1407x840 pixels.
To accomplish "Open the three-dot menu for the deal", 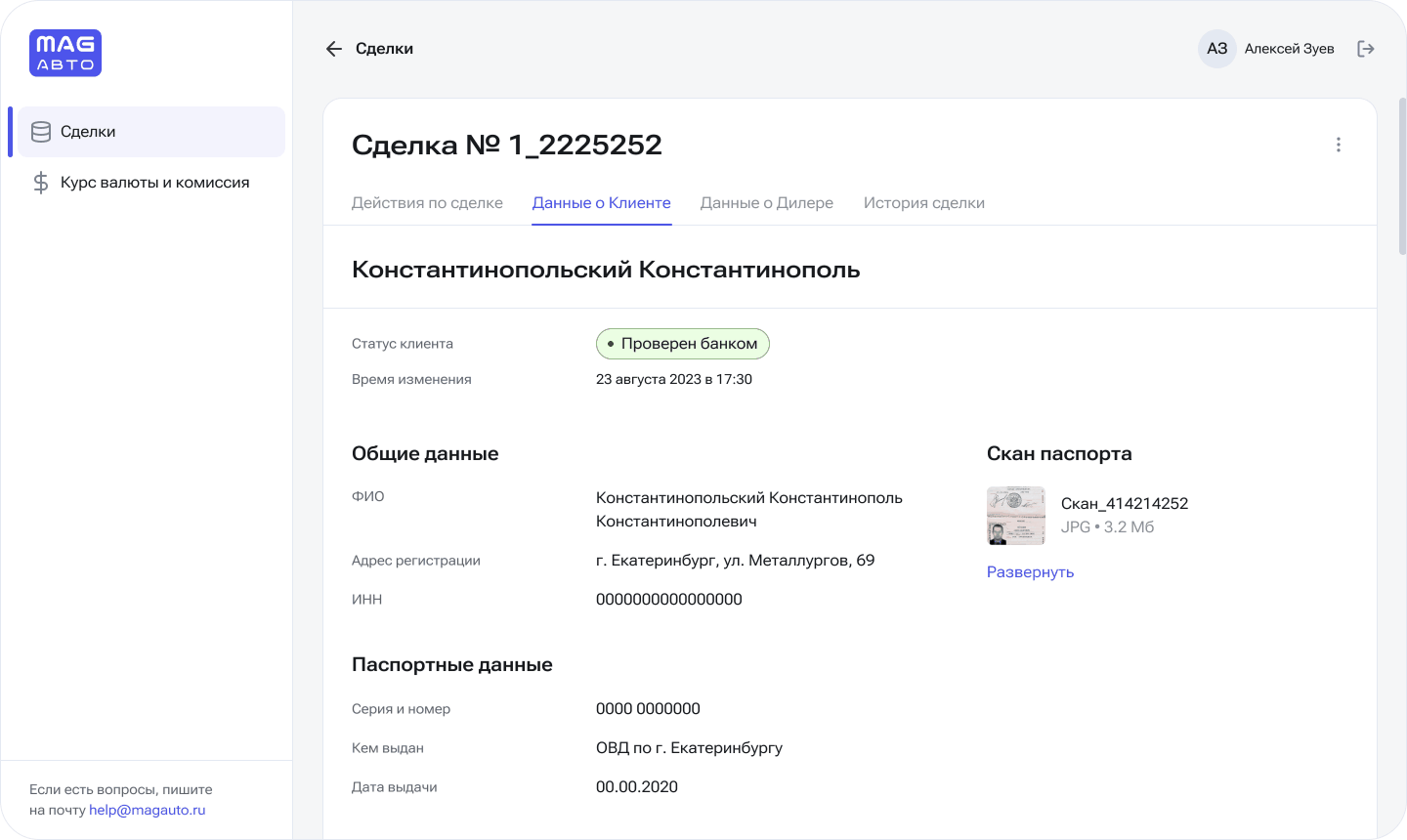I will (1338, 145).
